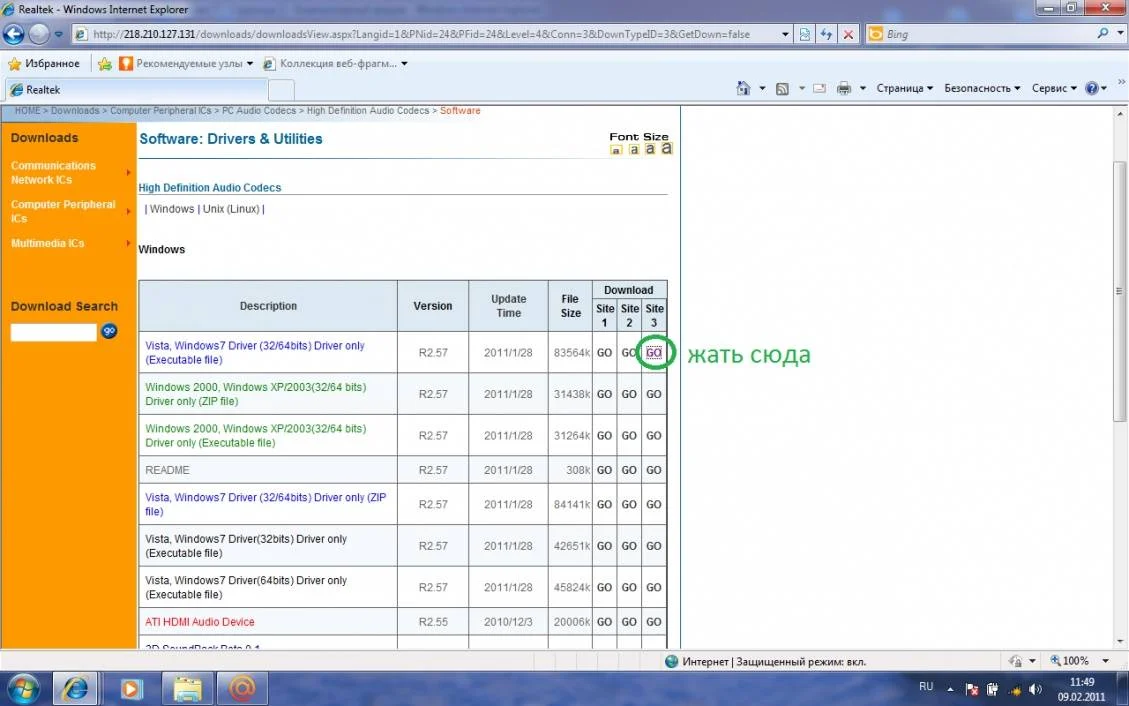This screenshot has height=706, width=1129.
Task: Open the Избранное favorites button
Action: point(44,64)
